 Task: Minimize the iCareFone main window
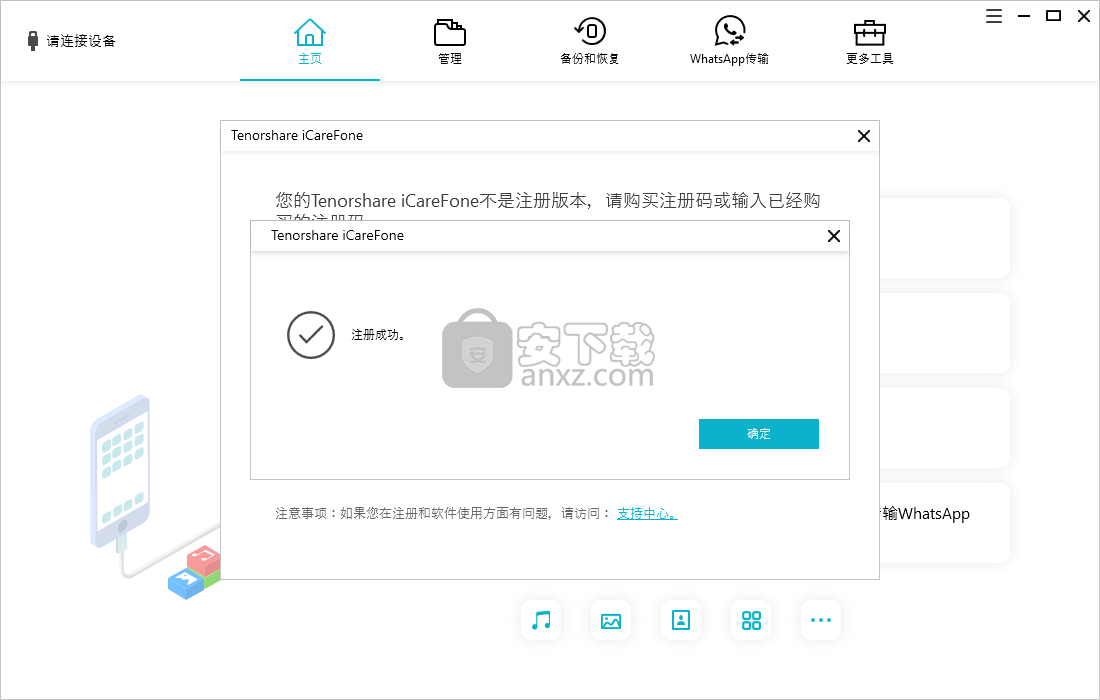click(1024, 16)
